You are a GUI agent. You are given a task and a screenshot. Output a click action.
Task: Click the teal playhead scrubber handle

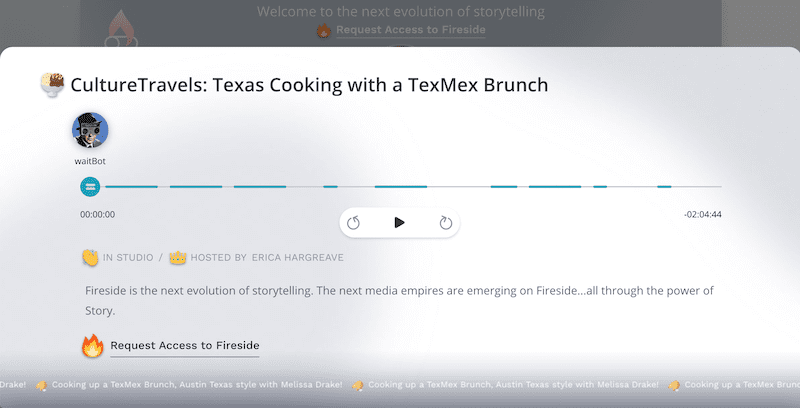(x=90, y=187)
